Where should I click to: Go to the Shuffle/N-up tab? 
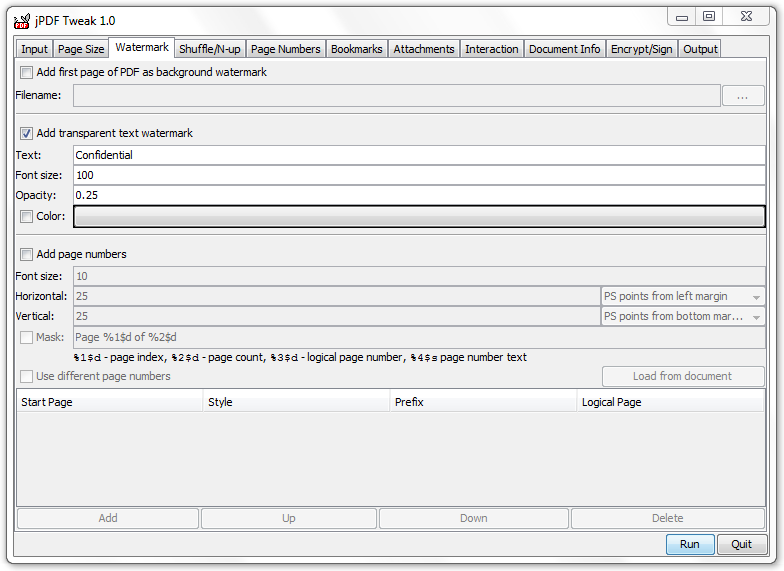(x=210, y=49)
